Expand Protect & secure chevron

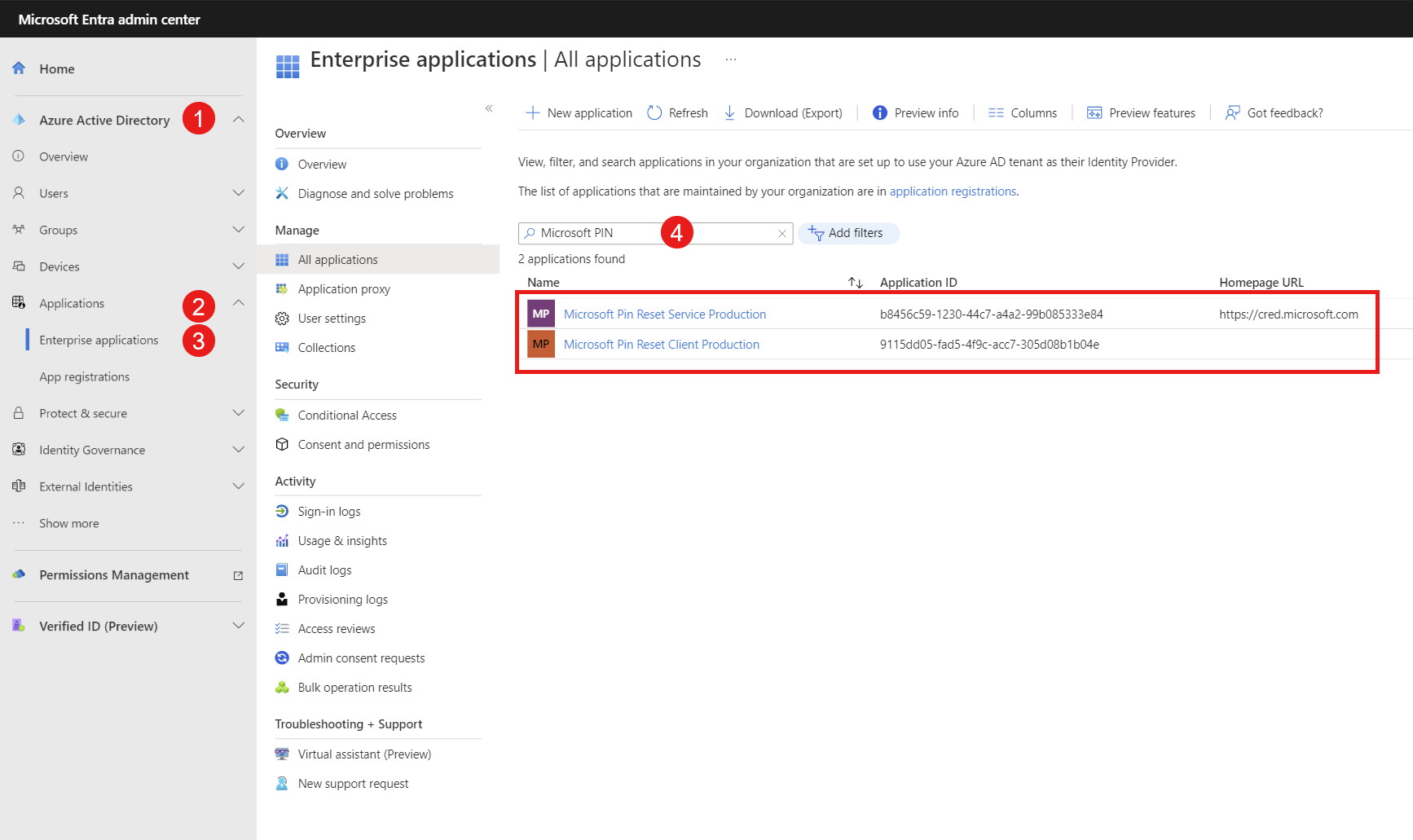pyautogui.click(x=239, y=413)
